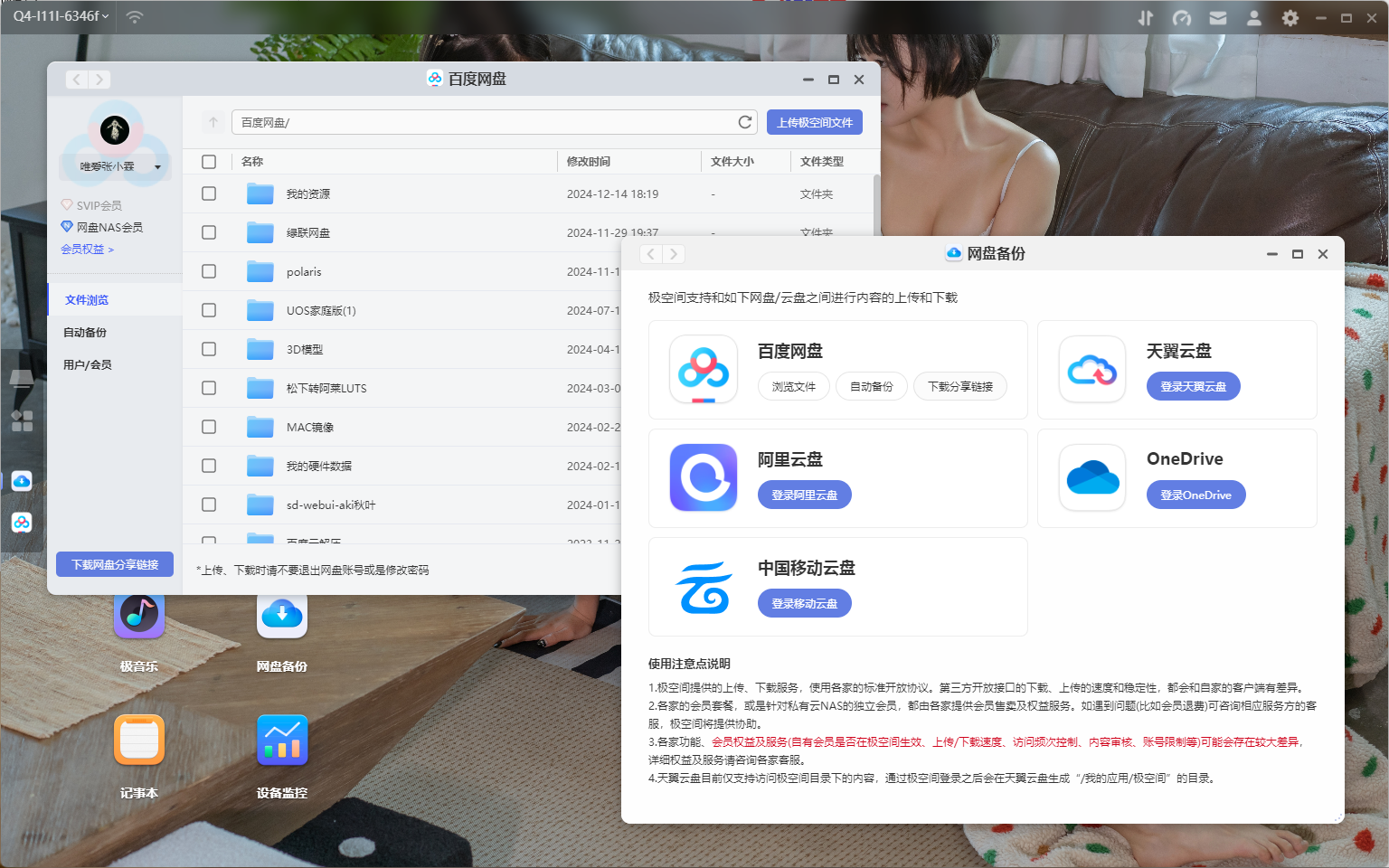Screen dimensions: 1389x868
Task: Click the Wi-Fi status icon in top bar
Action: coord(135,17)
